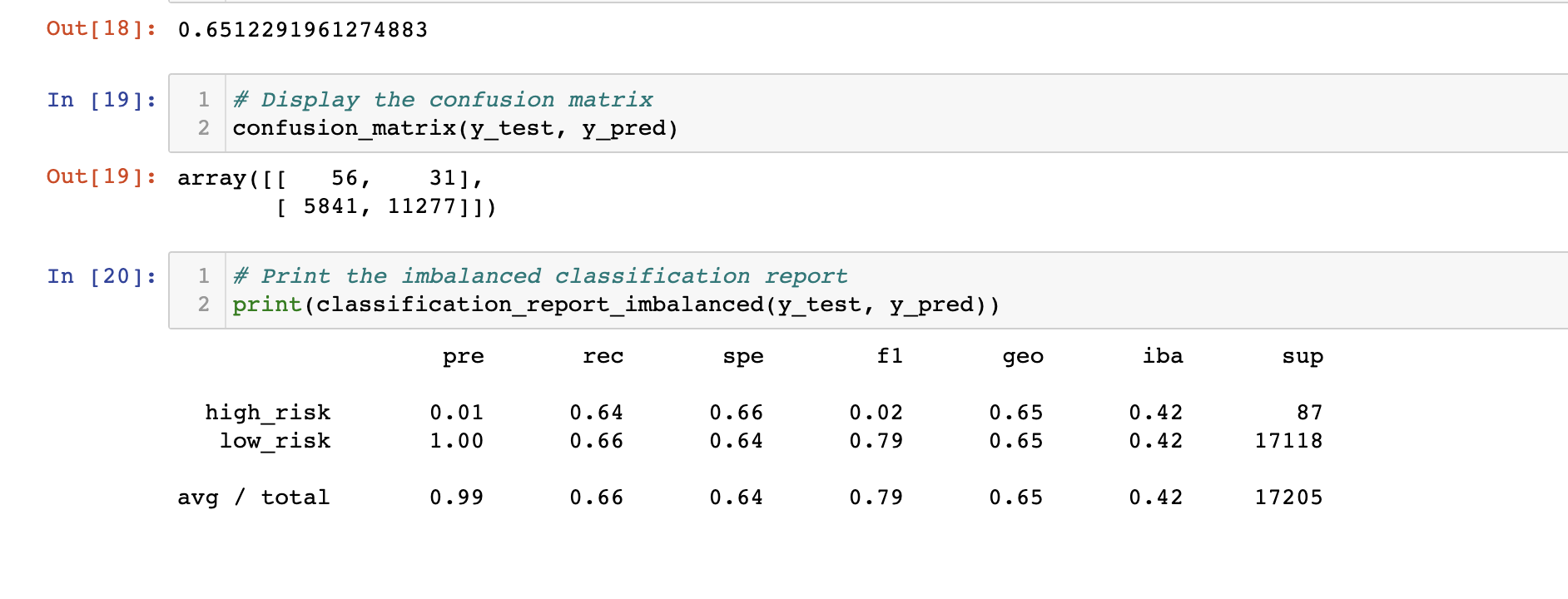This screenshot has height=599, width=1568.
Task: Click line number 2 in cell 19
Action: pos(204,128)
